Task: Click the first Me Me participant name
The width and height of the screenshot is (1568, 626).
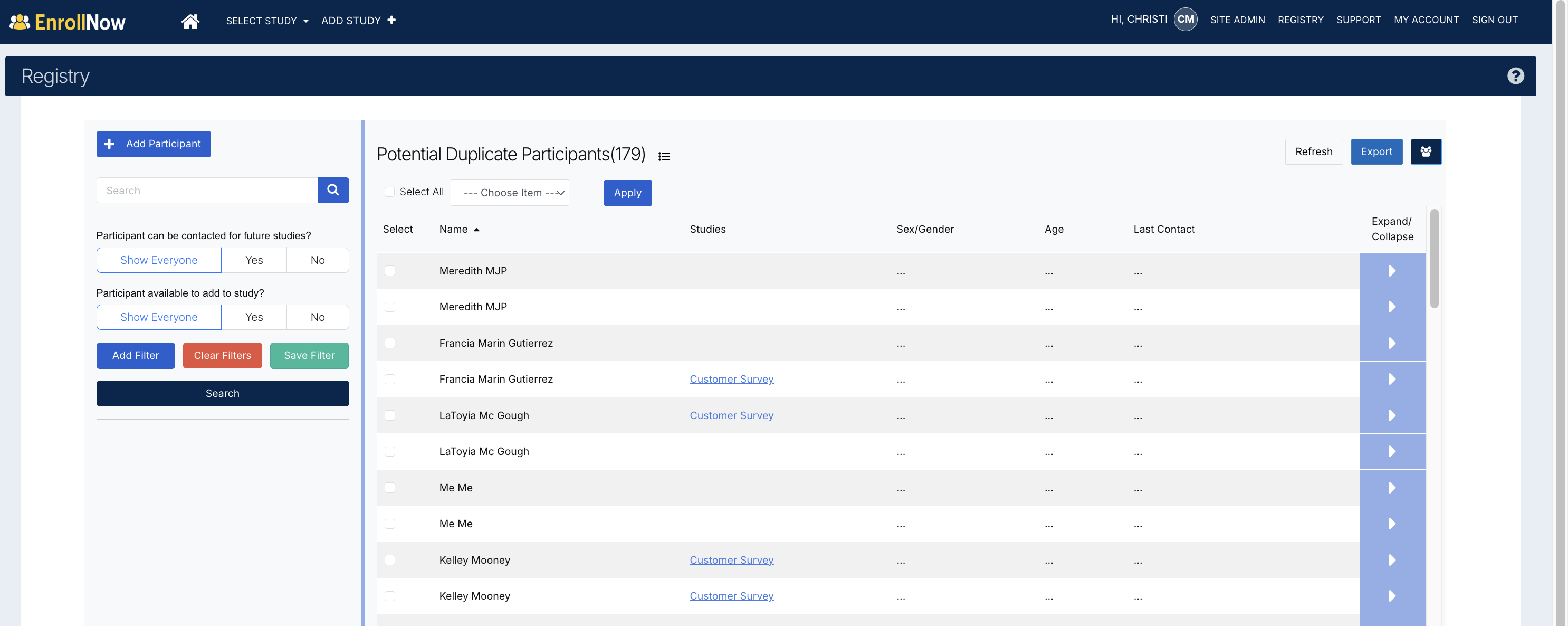Action: click(456, 488)
